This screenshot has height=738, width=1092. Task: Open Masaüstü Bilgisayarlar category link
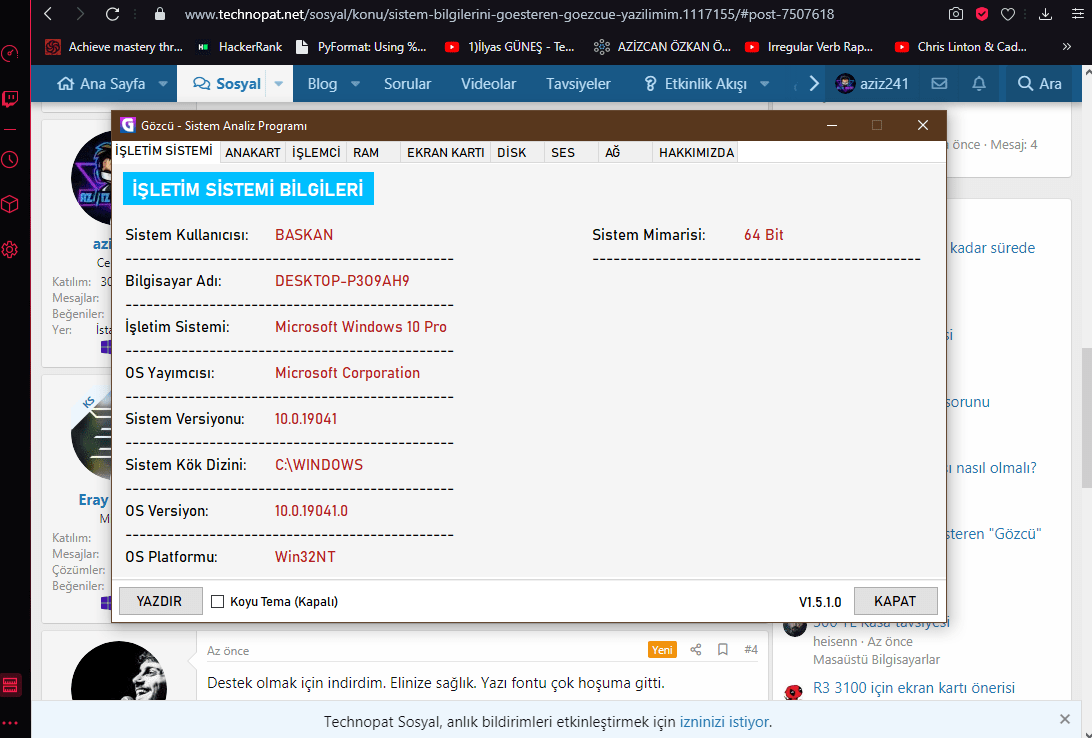pos(876,659)
